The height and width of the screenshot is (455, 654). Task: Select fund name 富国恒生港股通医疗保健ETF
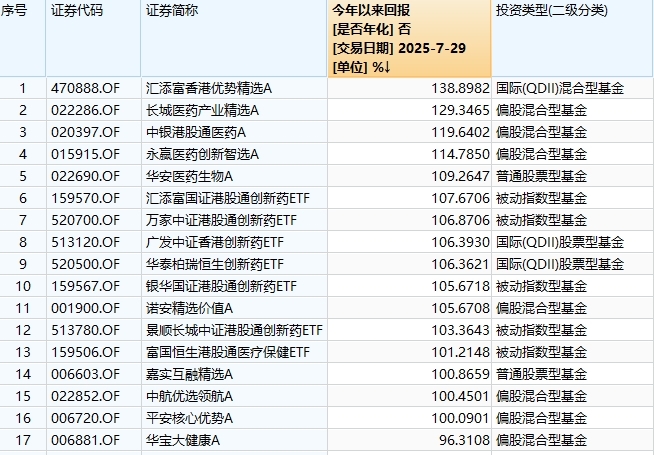pos(228,352)
